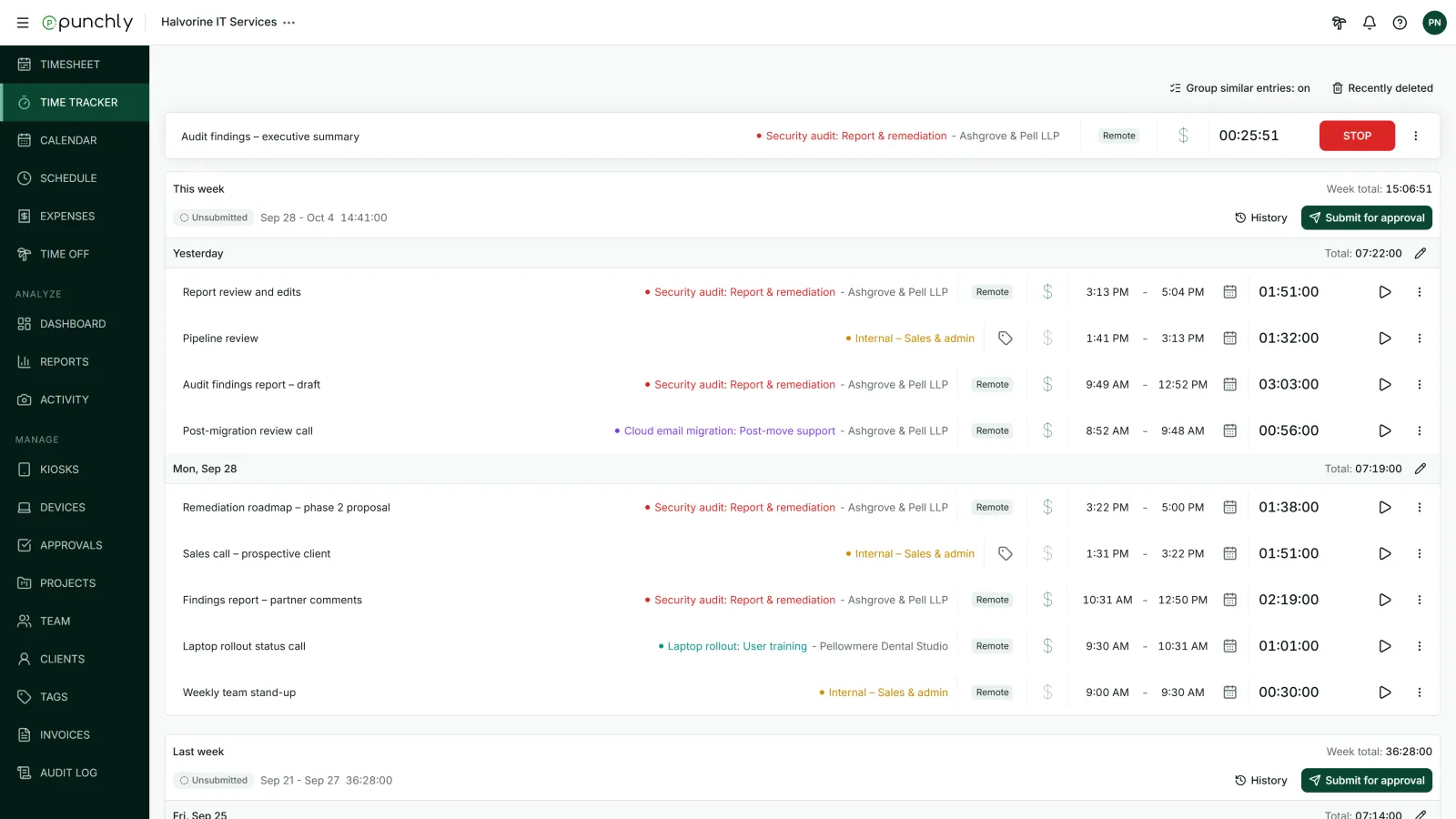Resume timer for Audit findings report – draft

1384,385
